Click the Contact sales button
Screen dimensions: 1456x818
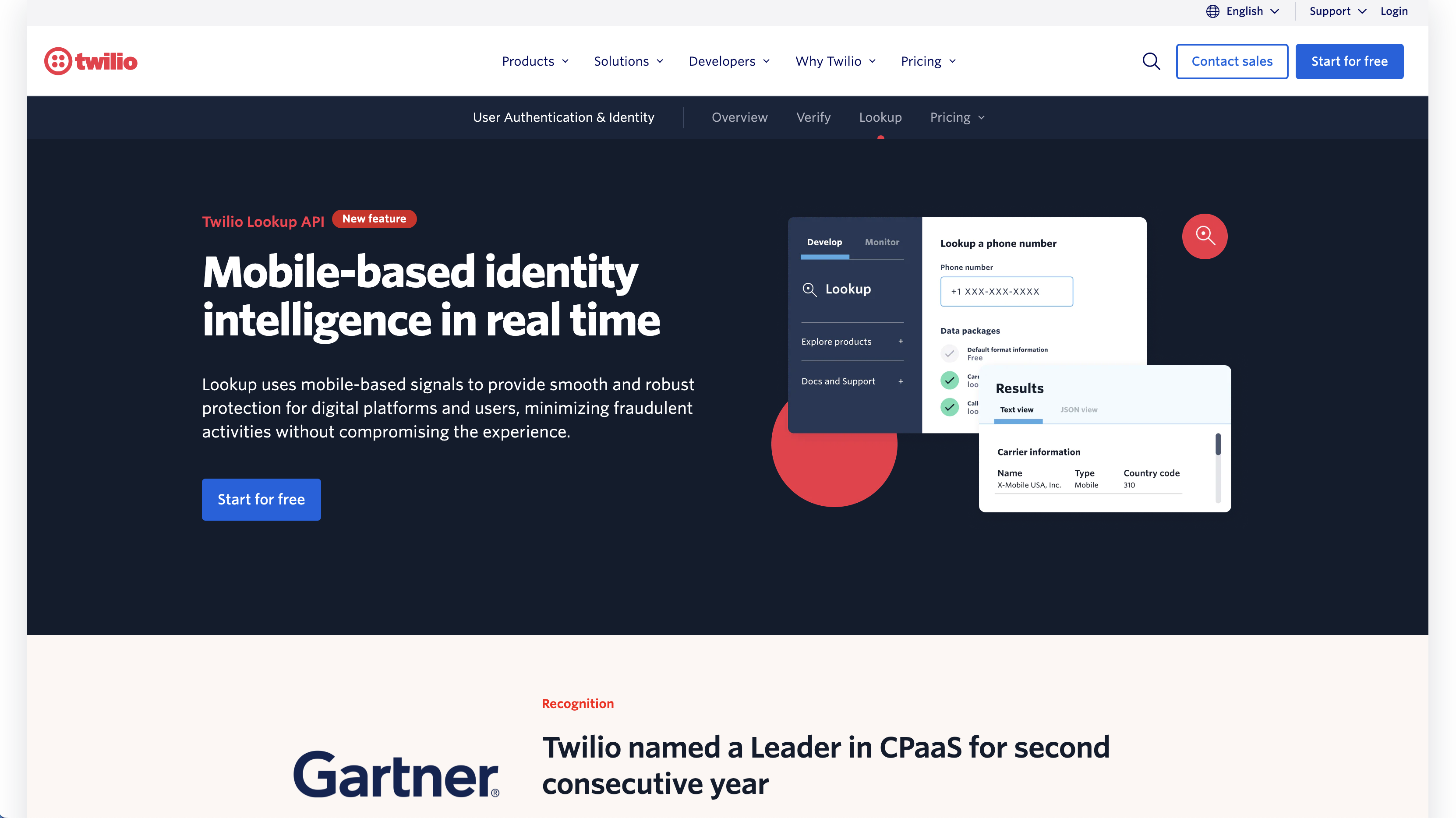coord(1232,61)
